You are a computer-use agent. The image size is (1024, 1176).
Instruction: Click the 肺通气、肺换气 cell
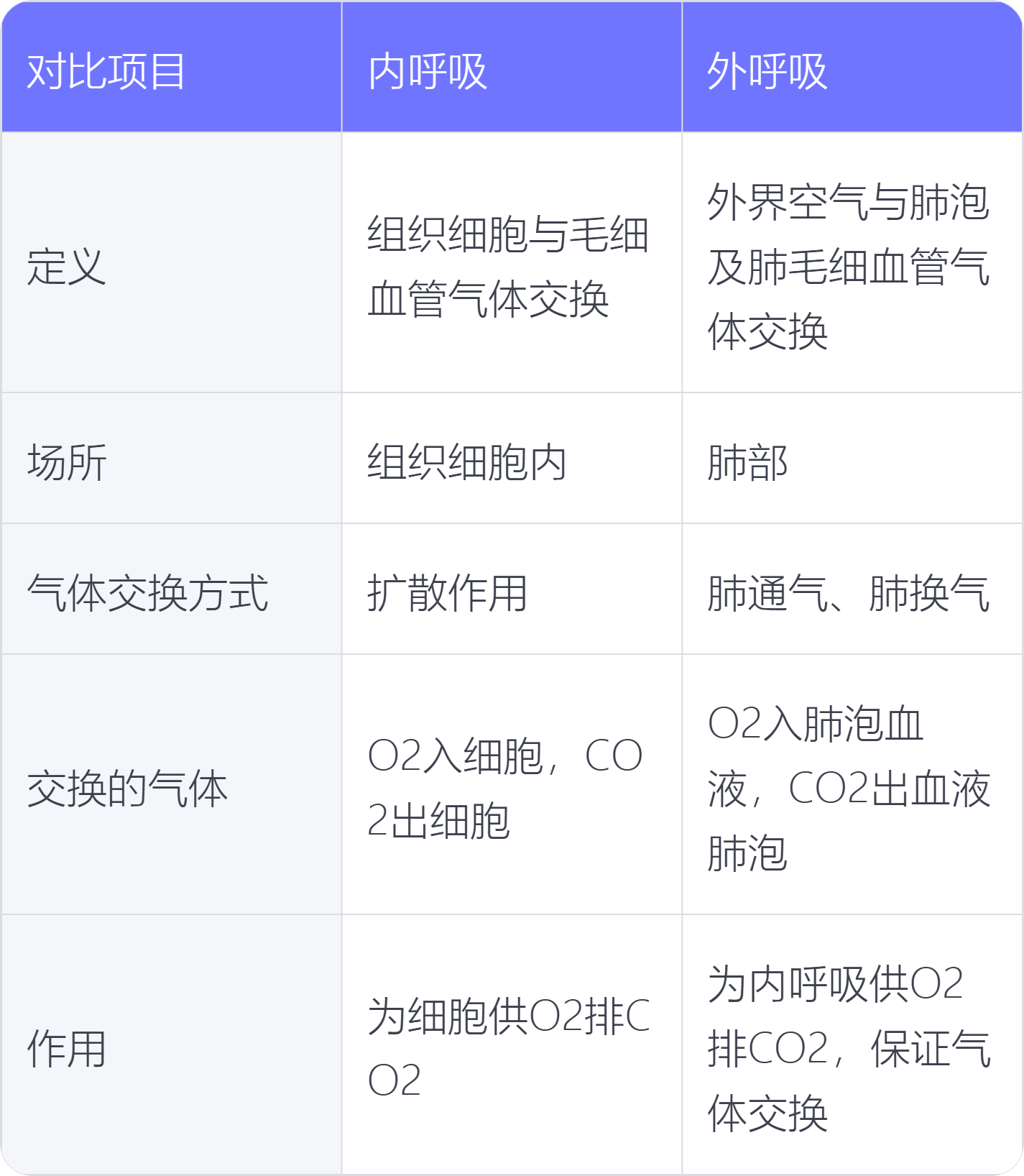coord(849,593)
